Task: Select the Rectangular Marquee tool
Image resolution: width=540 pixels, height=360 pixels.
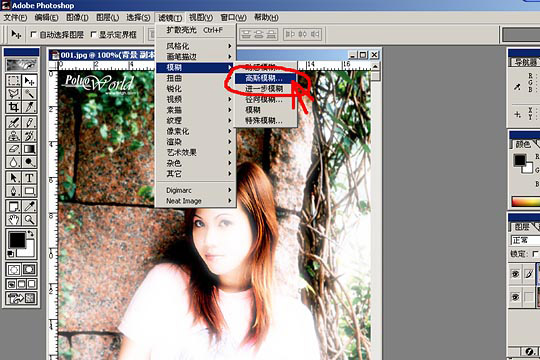Action: click(x=14, y=81)
